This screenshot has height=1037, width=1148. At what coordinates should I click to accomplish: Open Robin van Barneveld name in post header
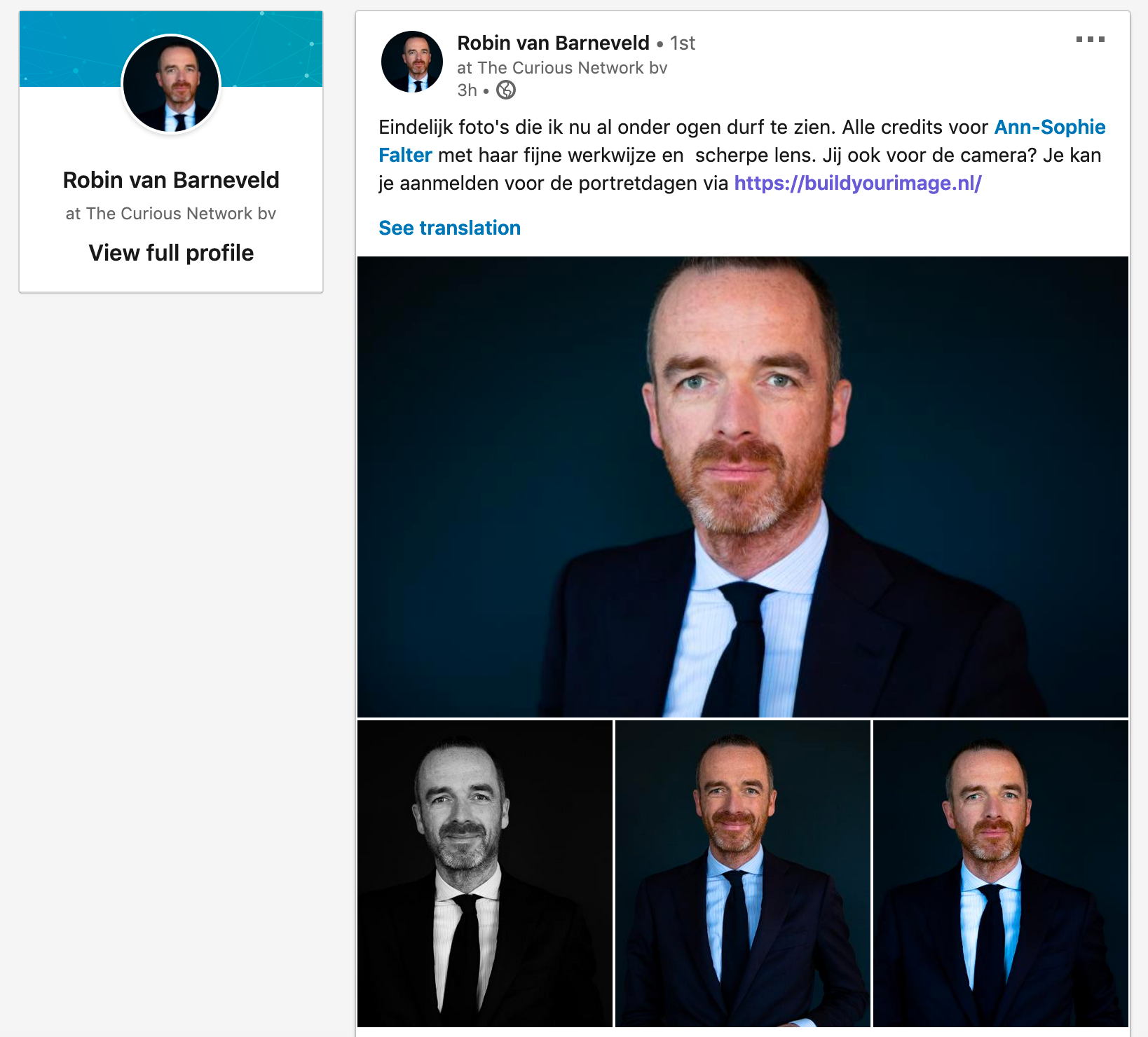pos(553,43)
